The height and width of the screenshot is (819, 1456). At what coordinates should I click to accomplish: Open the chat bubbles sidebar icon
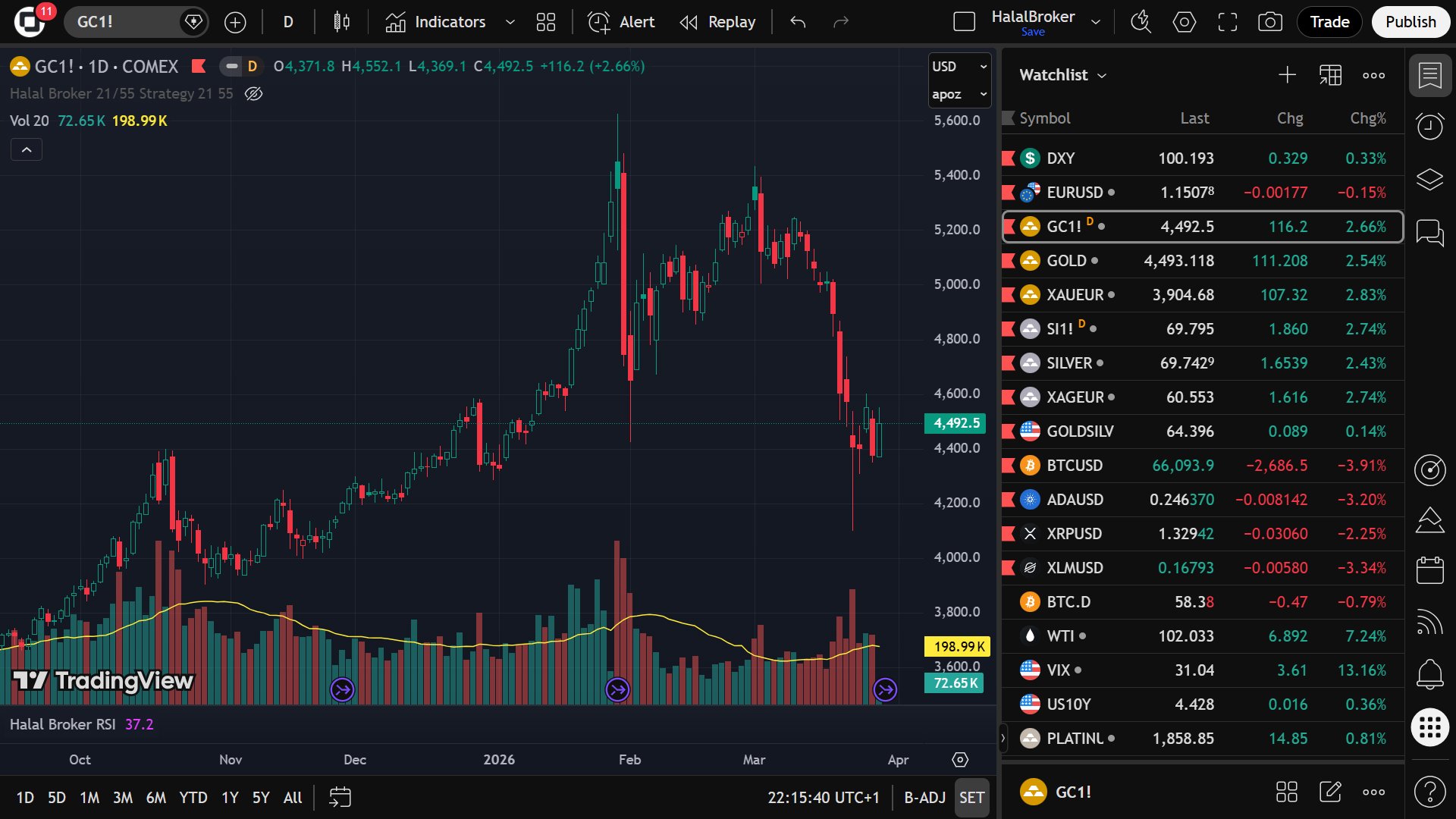point(1429,233)
